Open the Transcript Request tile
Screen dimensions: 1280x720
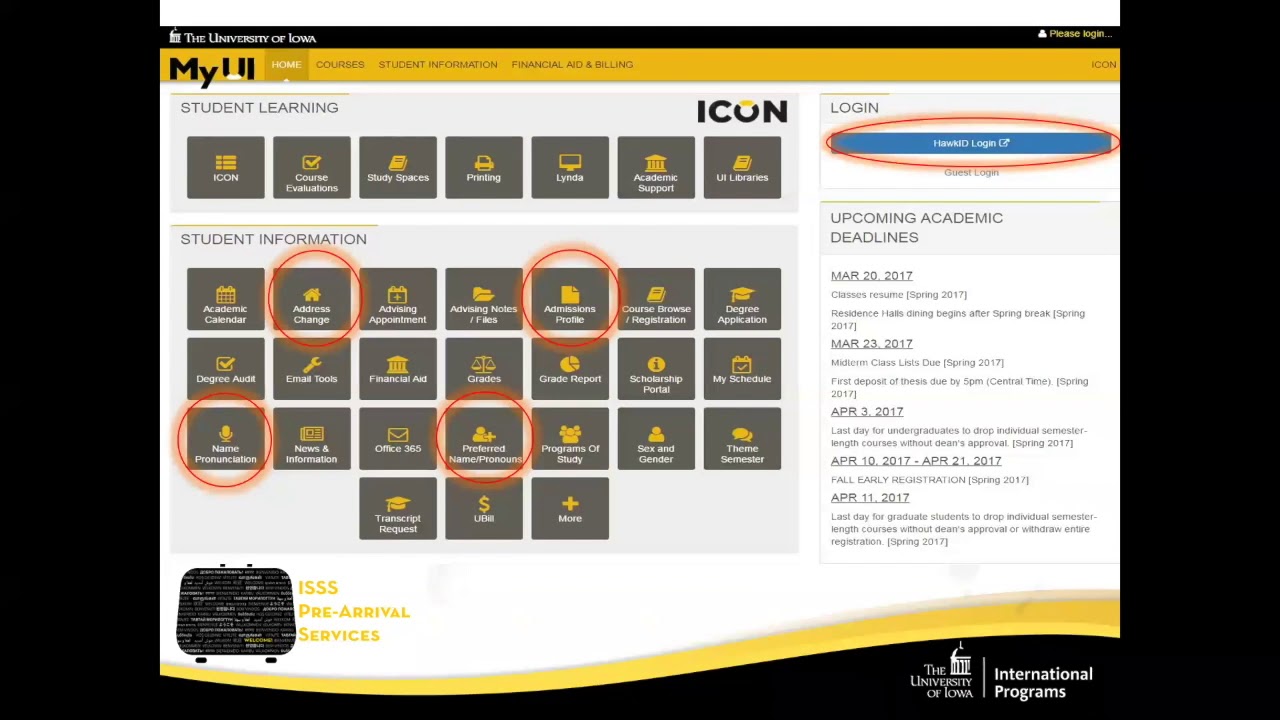tap(398, 509)
